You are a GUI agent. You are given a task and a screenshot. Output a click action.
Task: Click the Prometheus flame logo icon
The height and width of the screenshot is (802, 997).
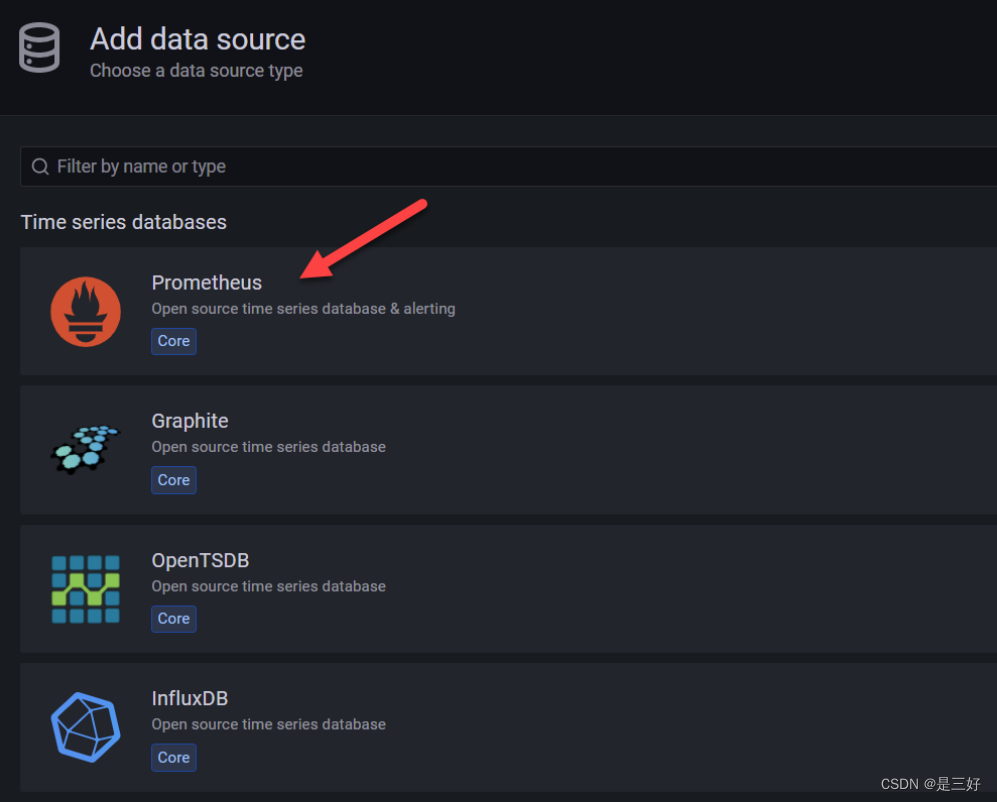point(85,312)
